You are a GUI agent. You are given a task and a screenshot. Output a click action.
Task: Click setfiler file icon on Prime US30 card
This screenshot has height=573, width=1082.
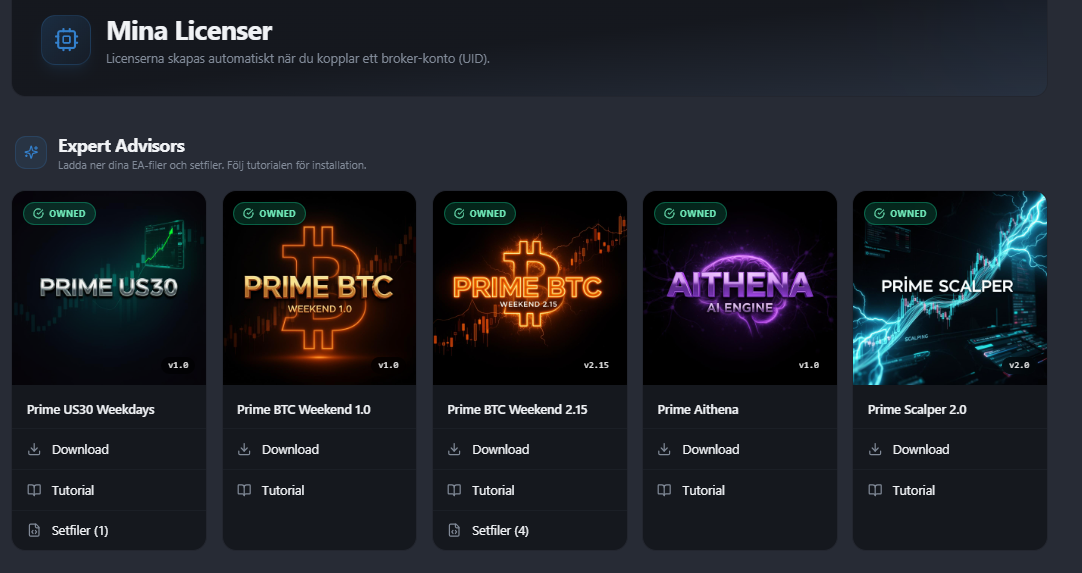(x=34, y=530)
